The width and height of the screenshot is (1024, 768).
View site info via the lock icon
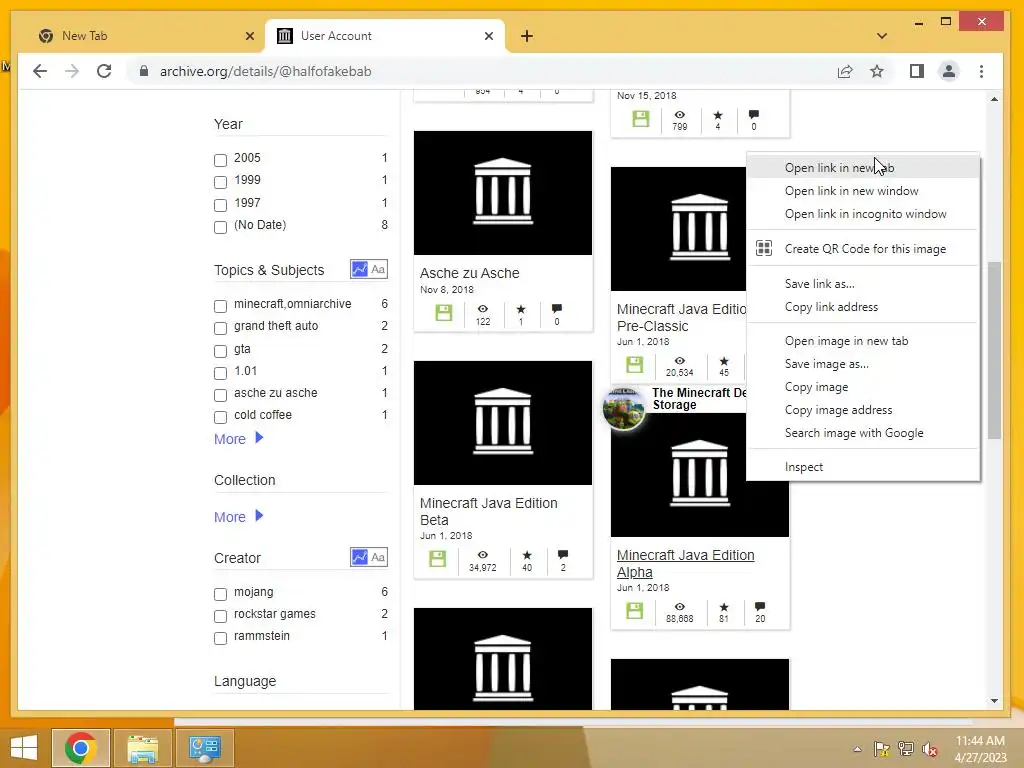click(x=144, y=71)
